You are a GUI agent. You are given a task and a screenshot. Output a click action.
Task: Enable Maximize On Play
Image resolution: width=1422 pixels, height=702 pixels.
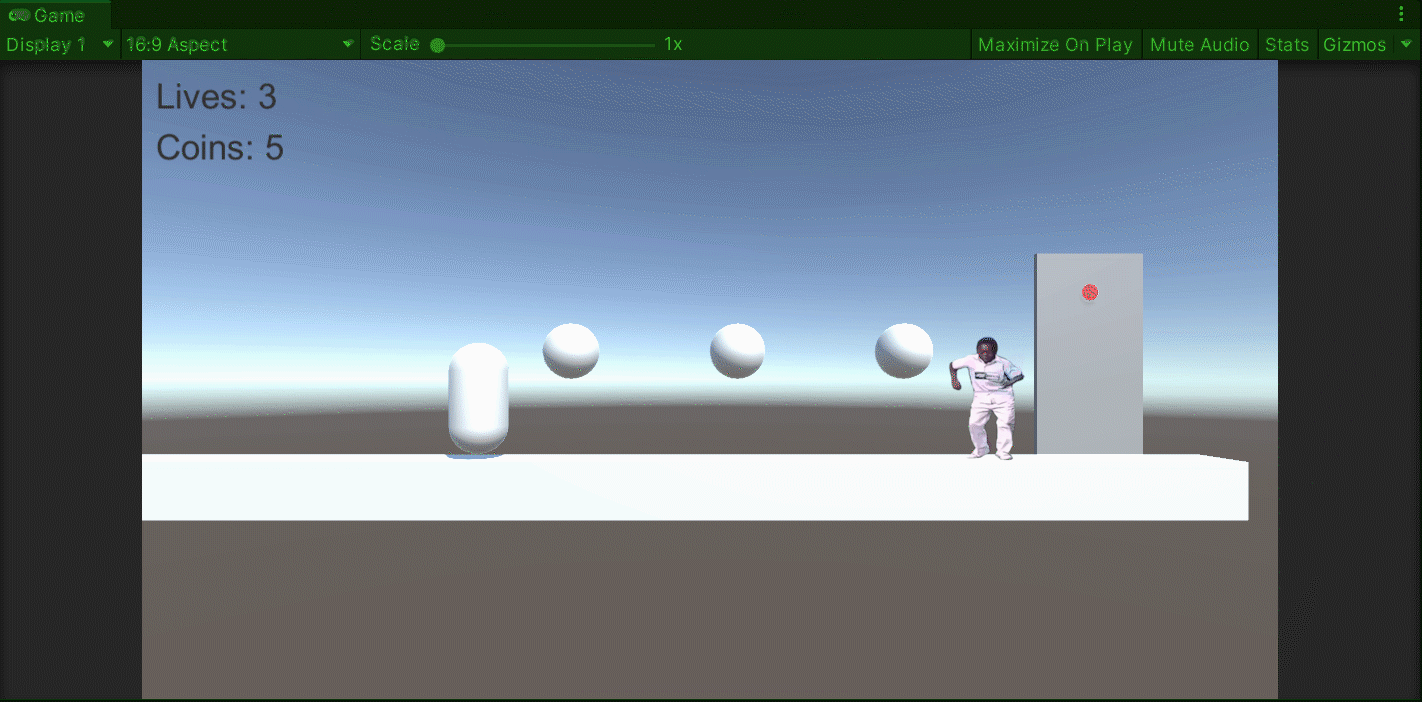click(1055, 44)
